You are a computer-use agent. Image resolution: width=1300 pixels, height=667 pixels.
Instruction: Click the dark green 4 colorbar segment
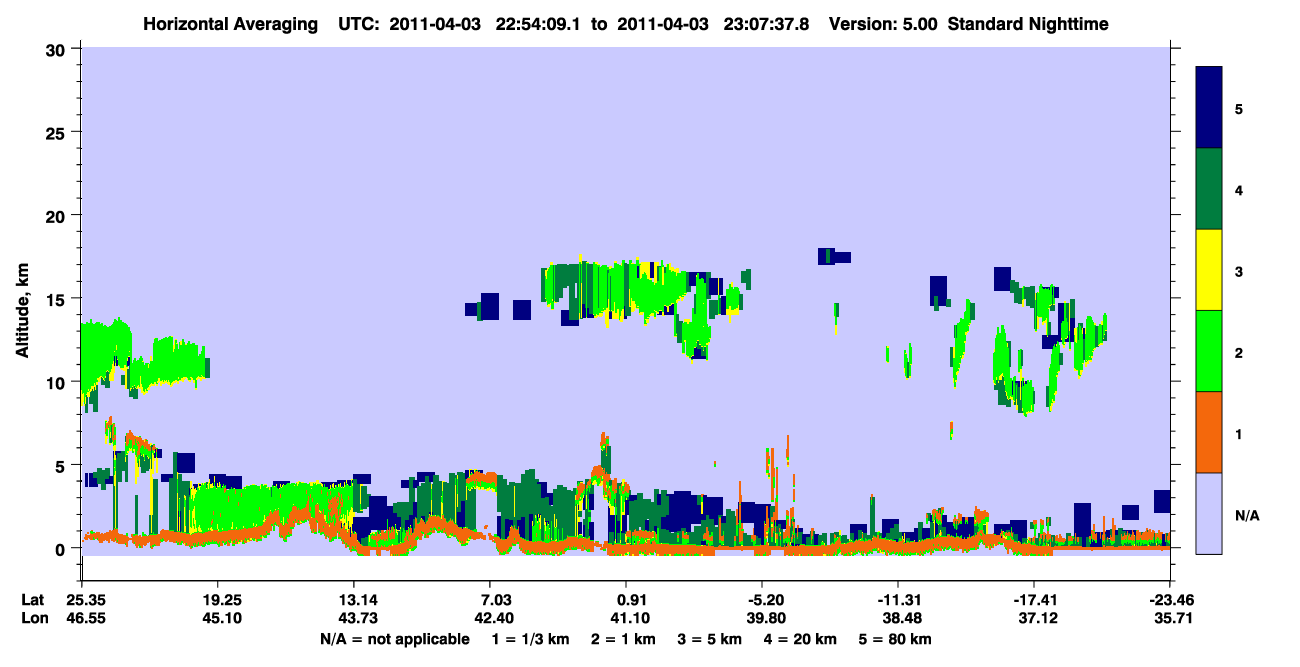tap(1209, 189)
